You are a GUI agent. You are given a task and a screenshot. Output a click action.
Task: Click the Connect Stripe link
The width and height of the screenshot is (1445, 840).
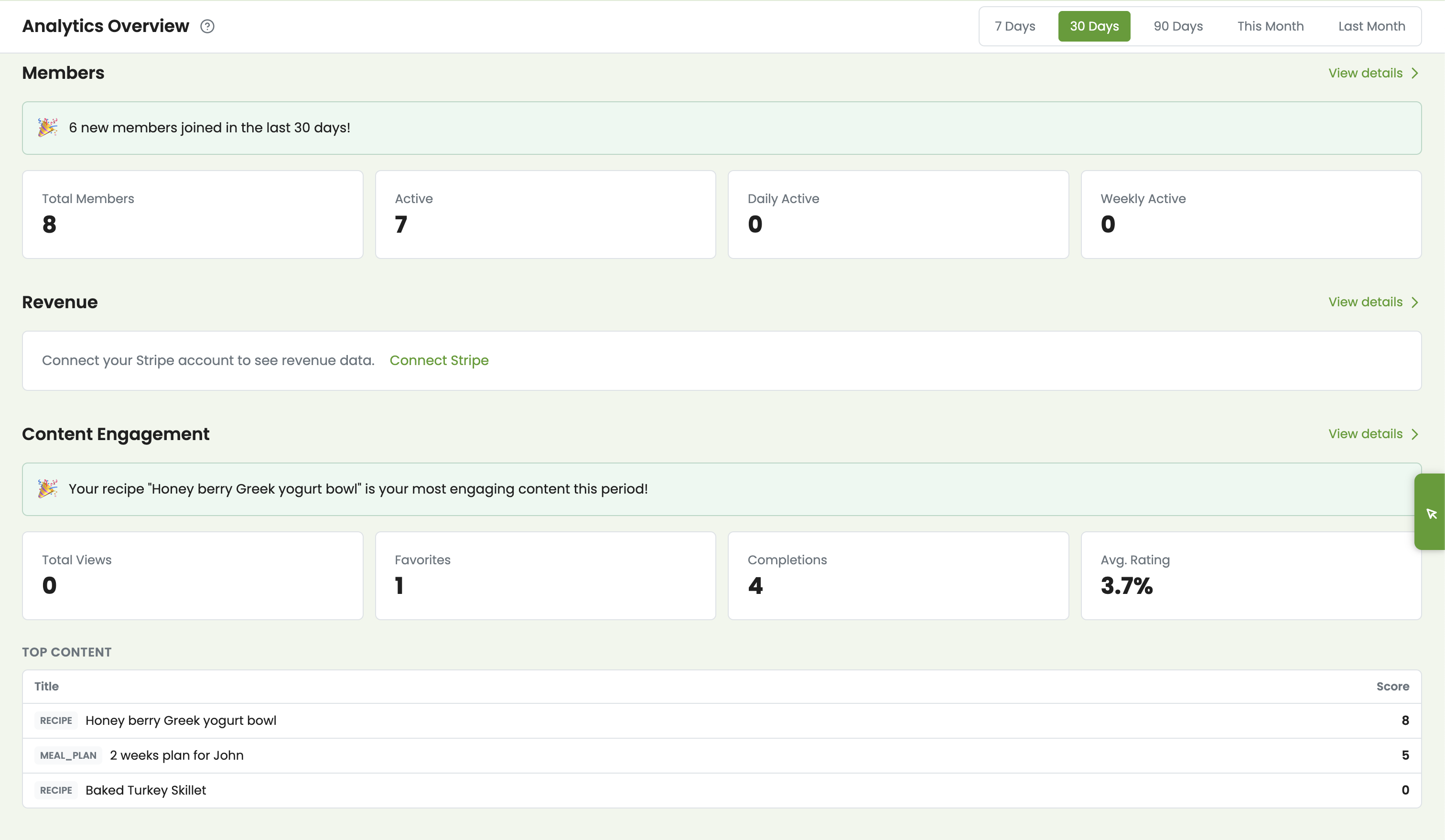[439, 361]
